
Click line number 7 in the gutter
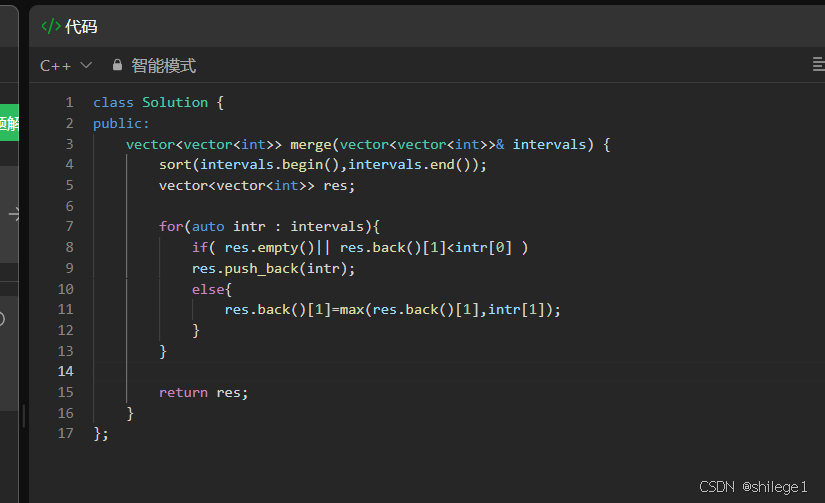[x=69, y=226]
